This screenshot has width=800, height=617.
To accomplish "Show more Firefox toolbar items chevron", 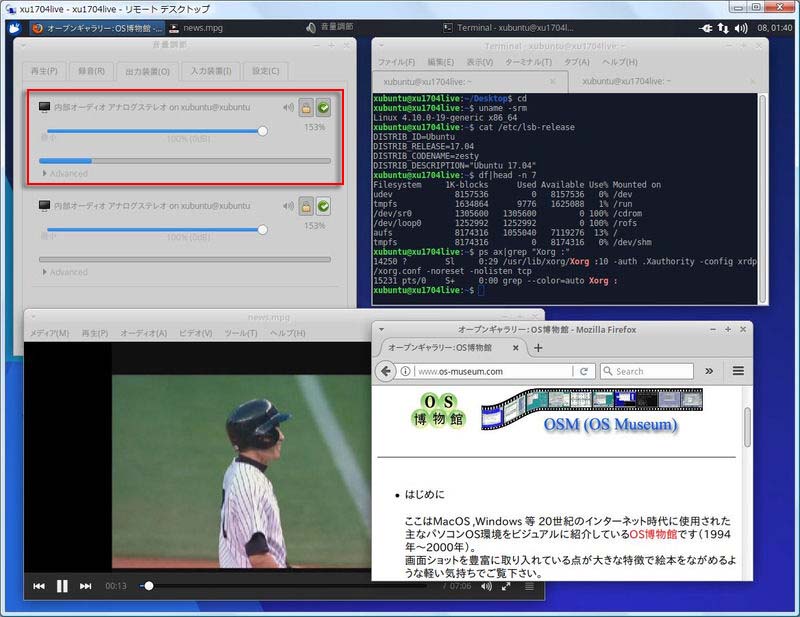I will click(x=709, y=371).
